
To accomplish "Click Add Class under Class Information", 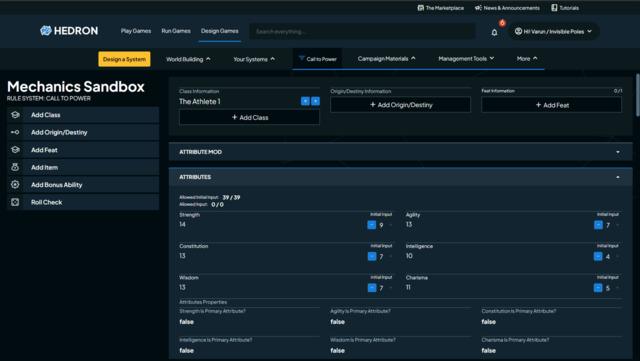I will coord(249,117).
